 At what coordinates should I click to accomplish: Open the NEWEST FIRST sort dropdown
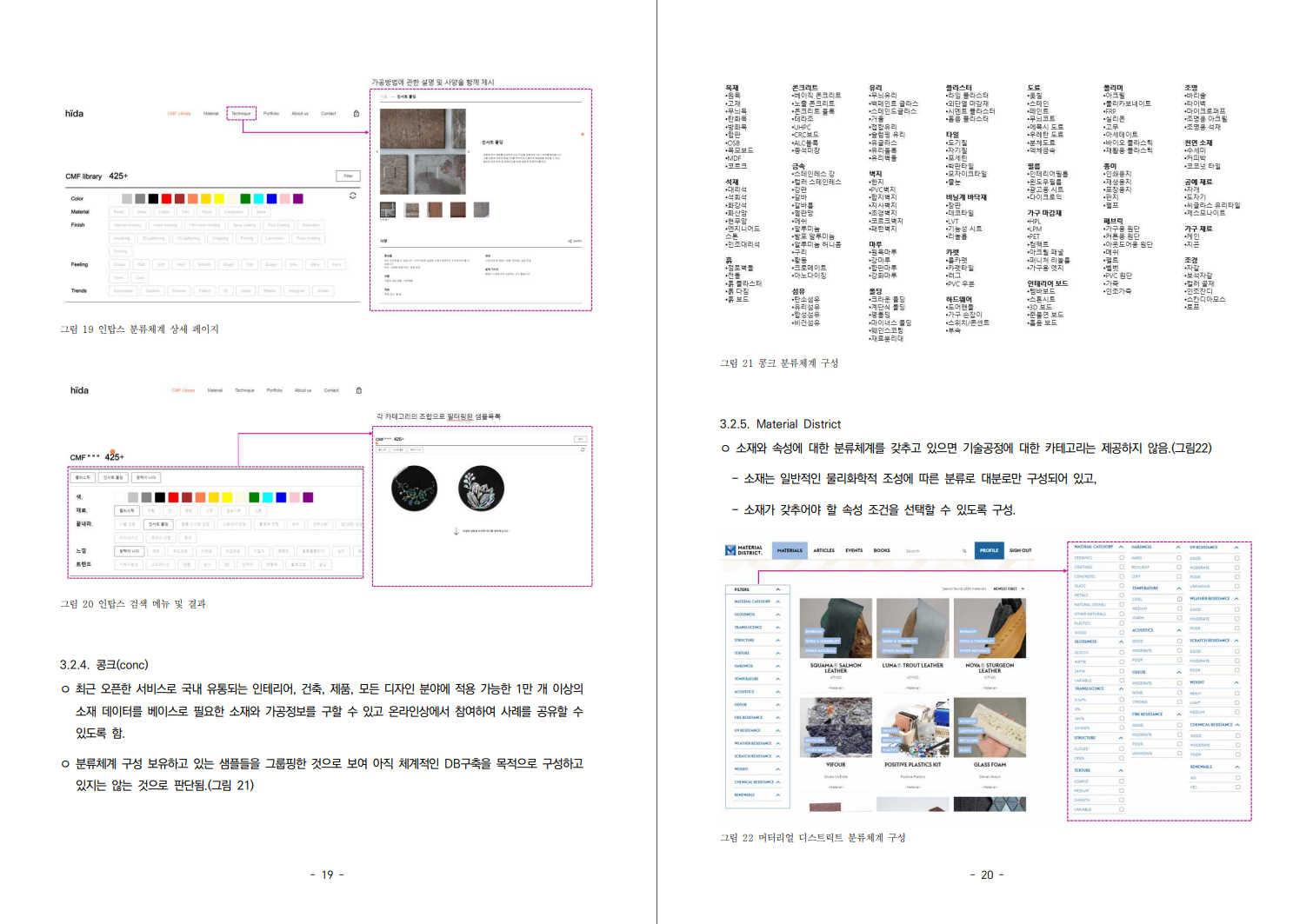point(1009,588)
